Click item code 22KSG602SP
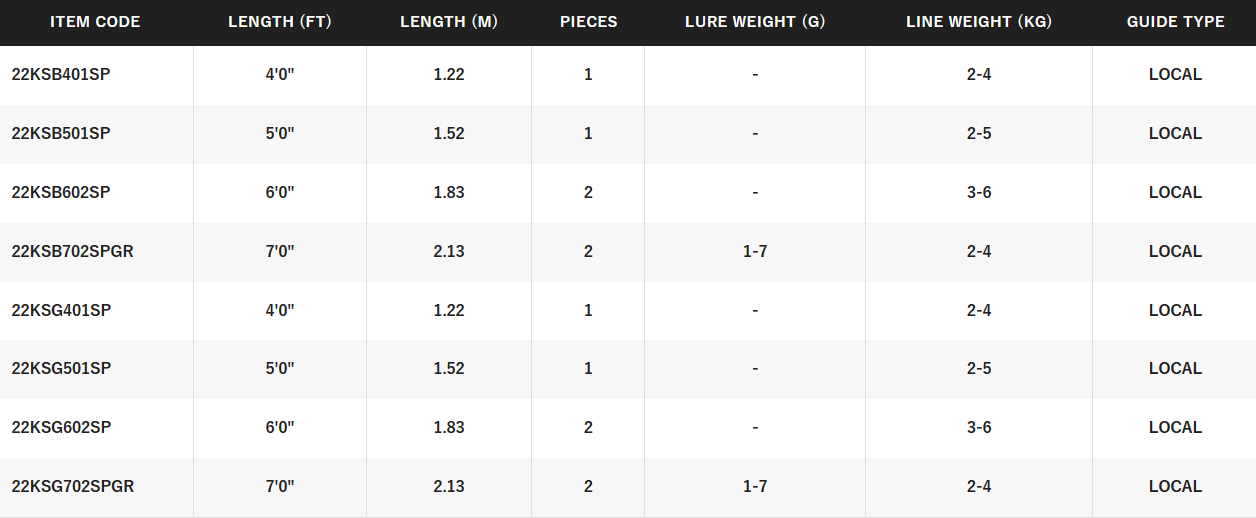This screenshot has width=1256, height=518. (x=61, y=428)
